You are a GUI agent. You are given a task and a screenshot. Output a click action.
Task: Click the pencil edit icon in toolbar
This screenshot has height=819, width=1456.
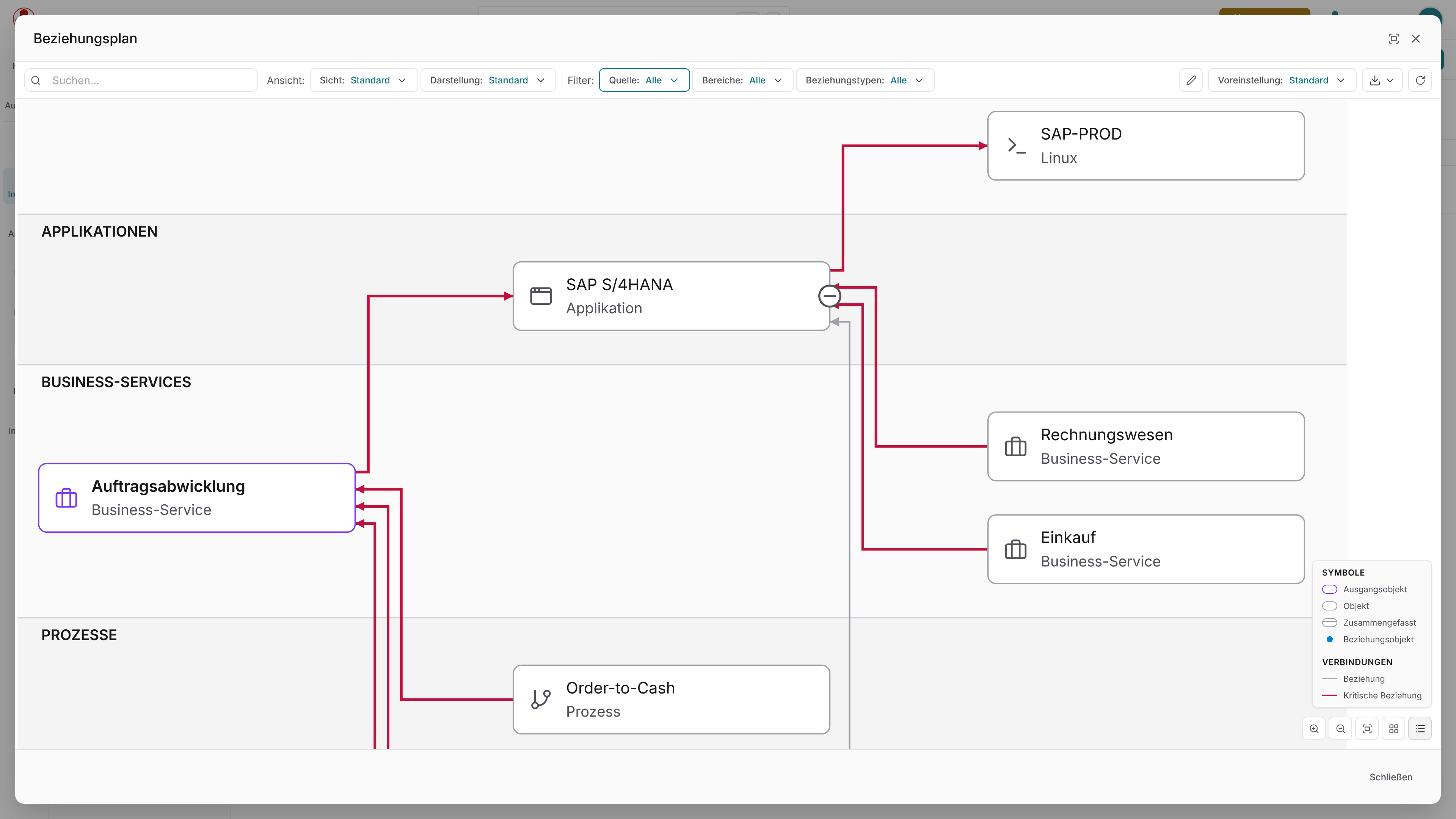click(x=1191, y=80)
